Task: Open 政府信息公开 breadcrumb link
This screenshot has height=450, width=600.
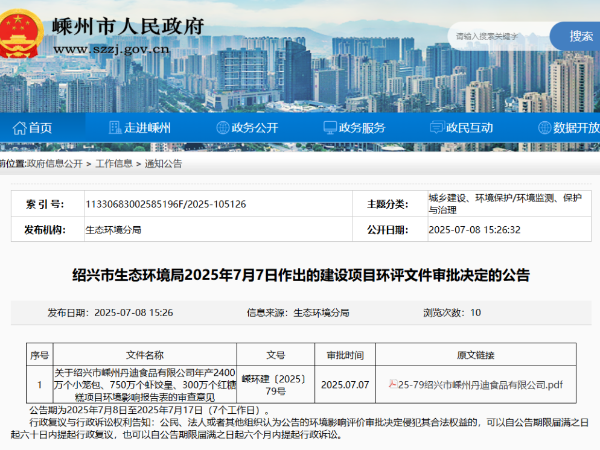Action: (x=55, y=163)
